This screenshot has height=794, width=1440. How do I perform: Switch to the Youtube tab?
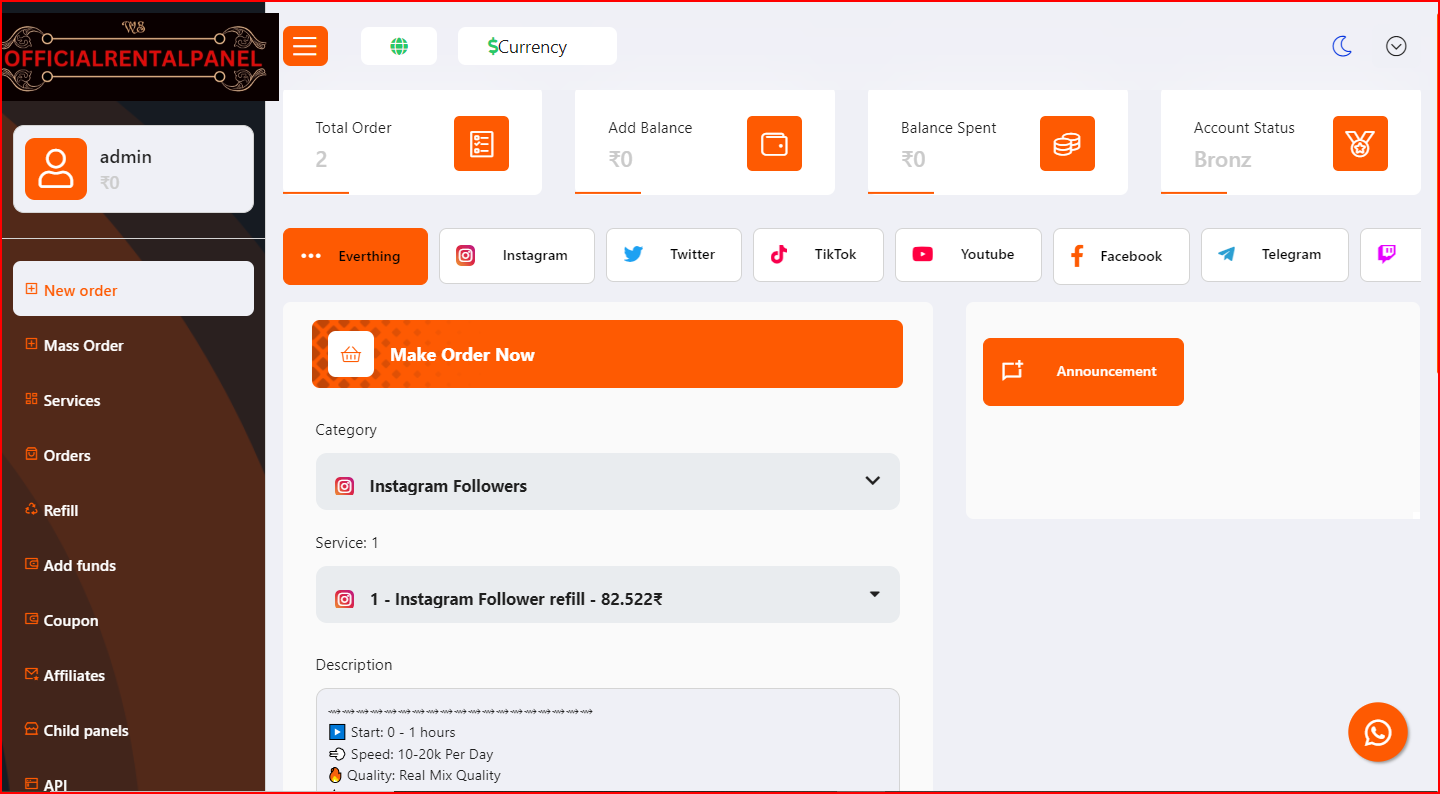968,255
